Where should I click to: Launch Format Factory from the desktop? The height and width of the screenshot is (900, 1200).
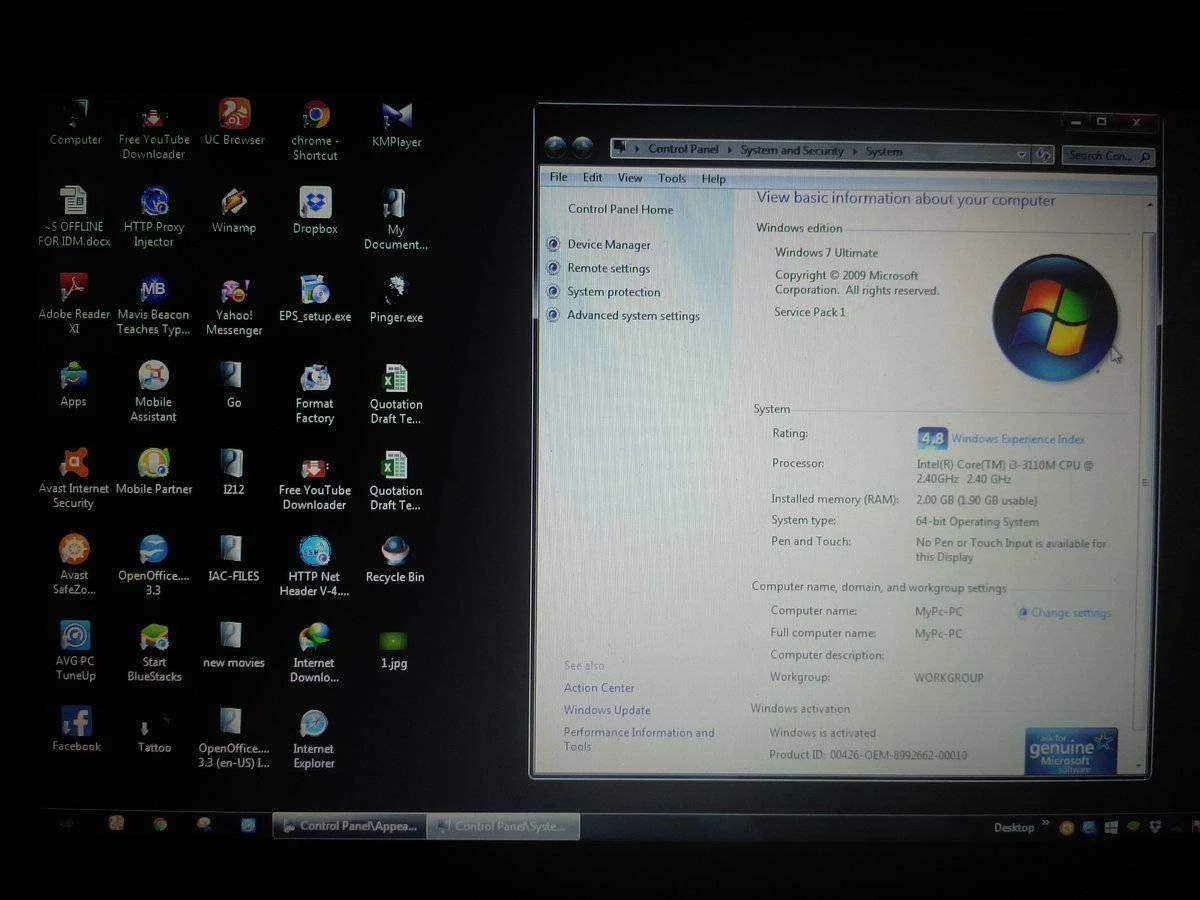[x=315, y=393]
